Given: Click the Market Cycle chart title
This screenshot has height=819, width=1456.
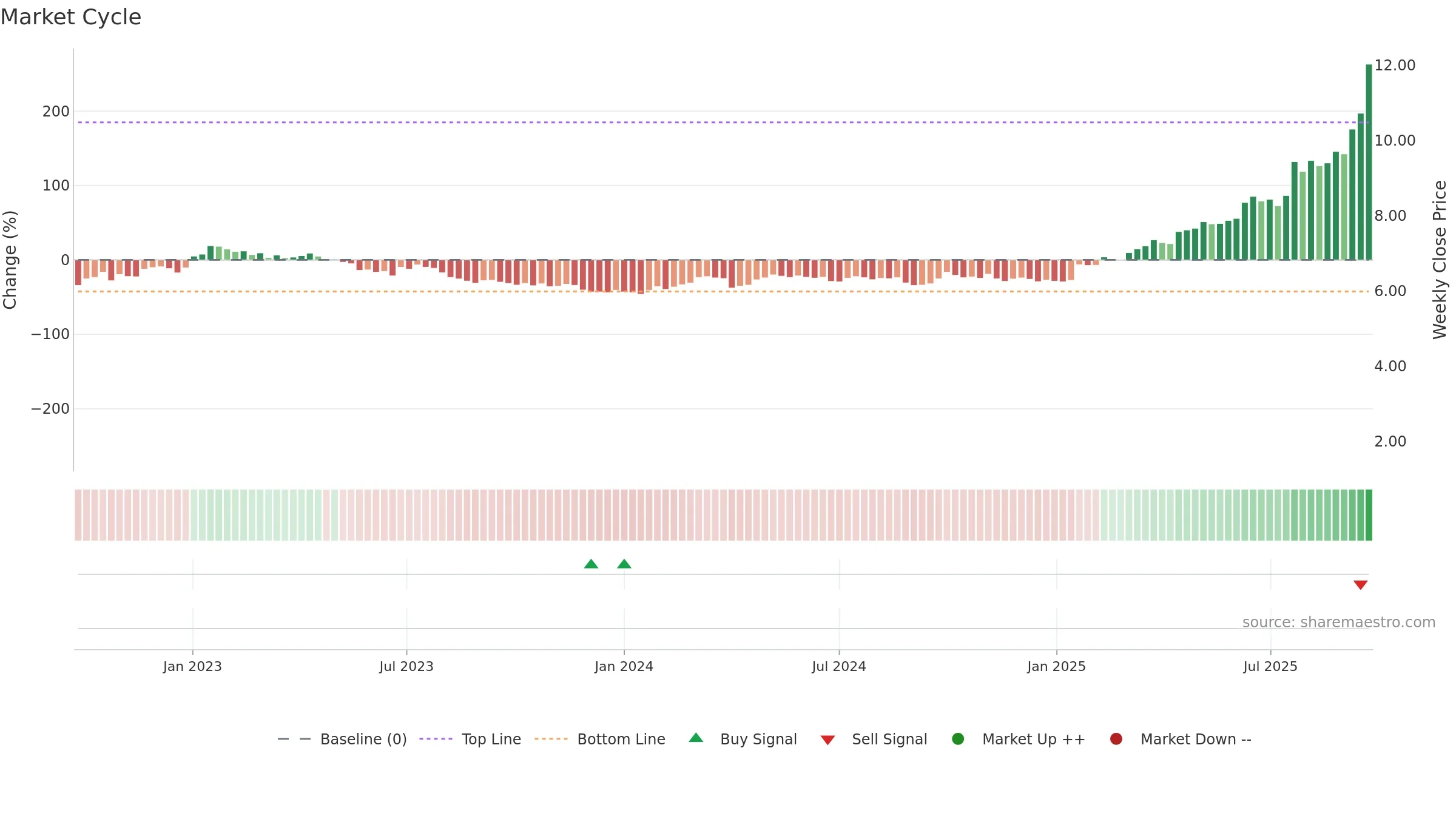Looking at the screenshot, I should 71,17.
